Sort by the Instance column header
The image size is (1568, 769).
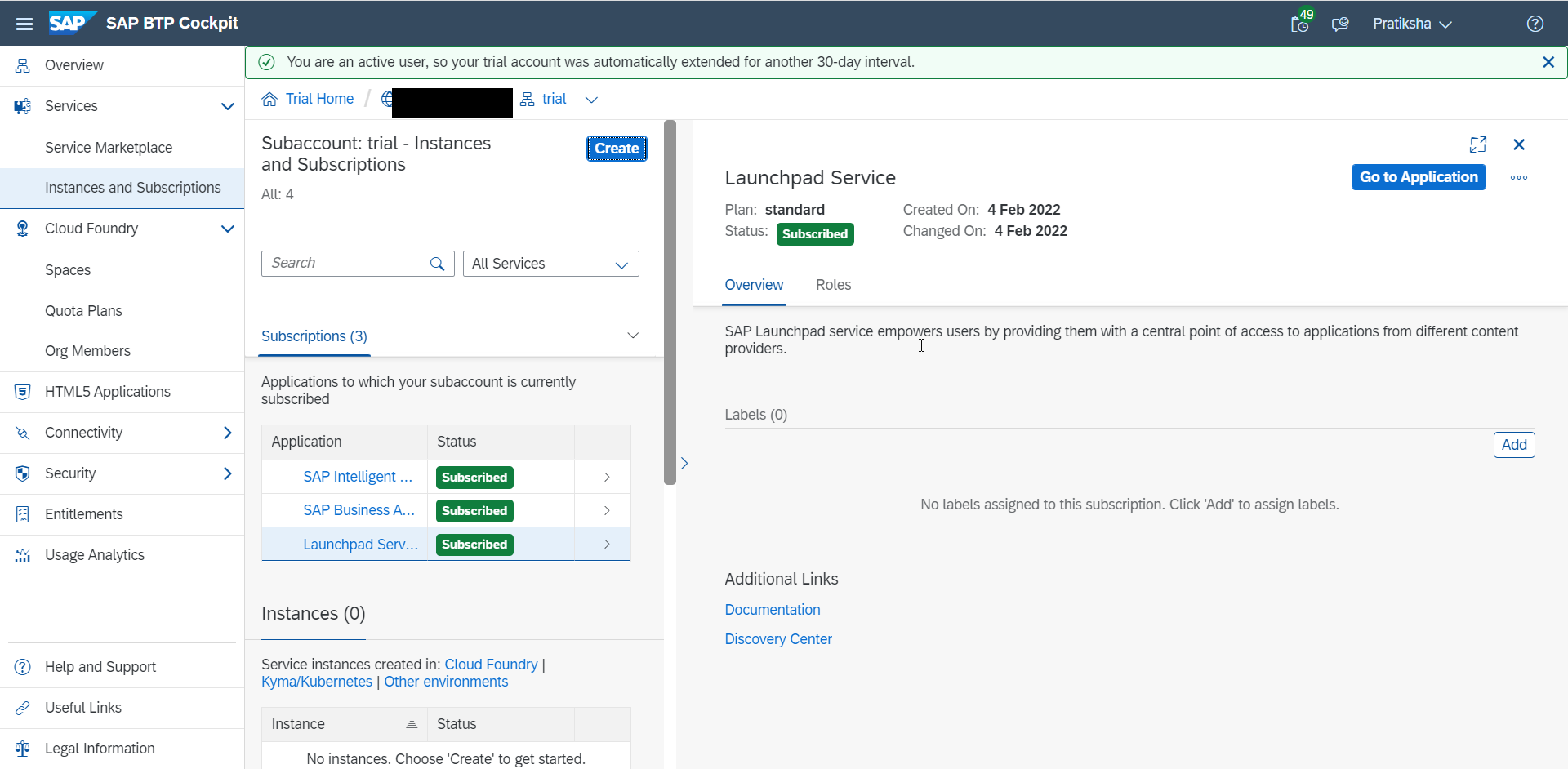344,724
